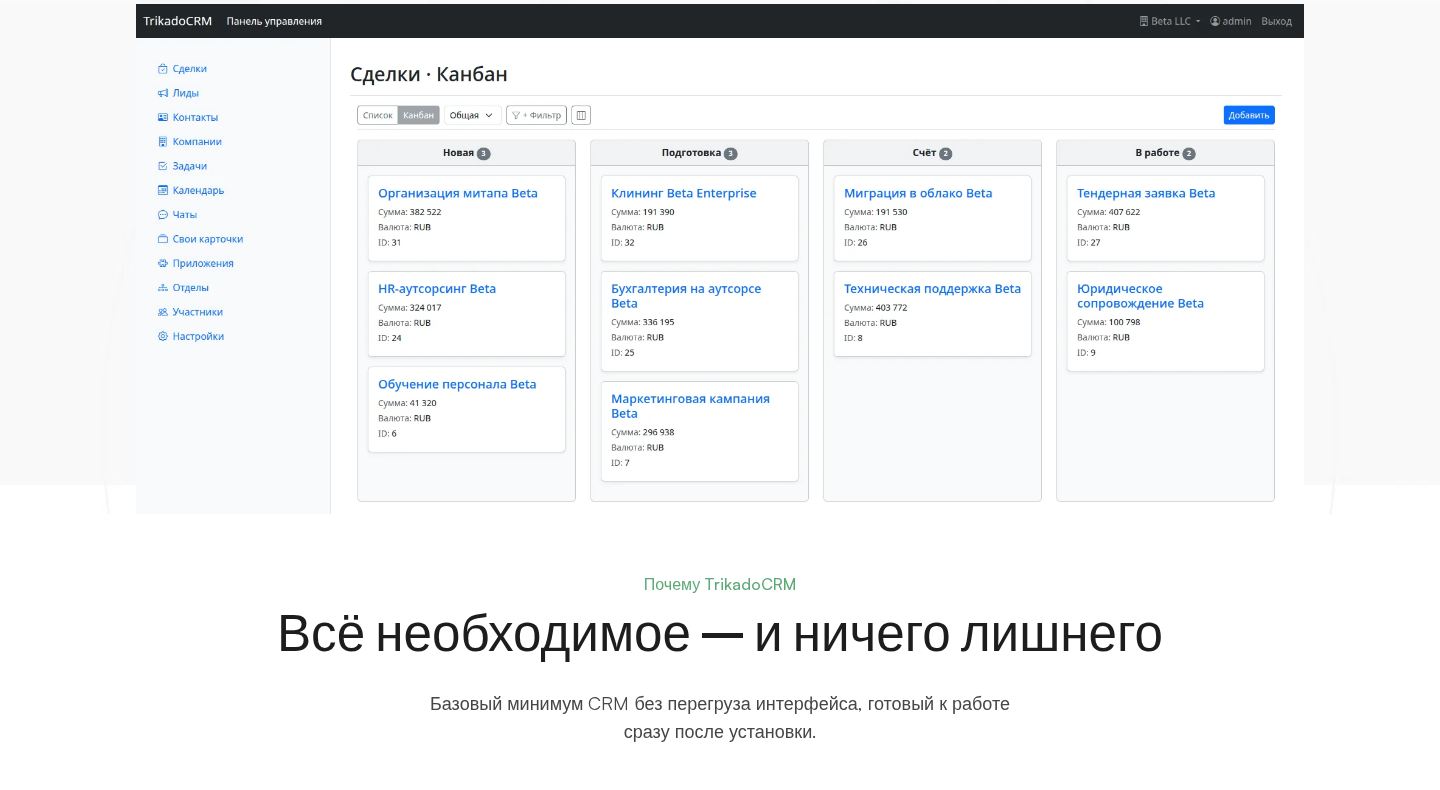Switch view to Список
This screenshot has width=1440, height=790.
[x=377, y=115]
